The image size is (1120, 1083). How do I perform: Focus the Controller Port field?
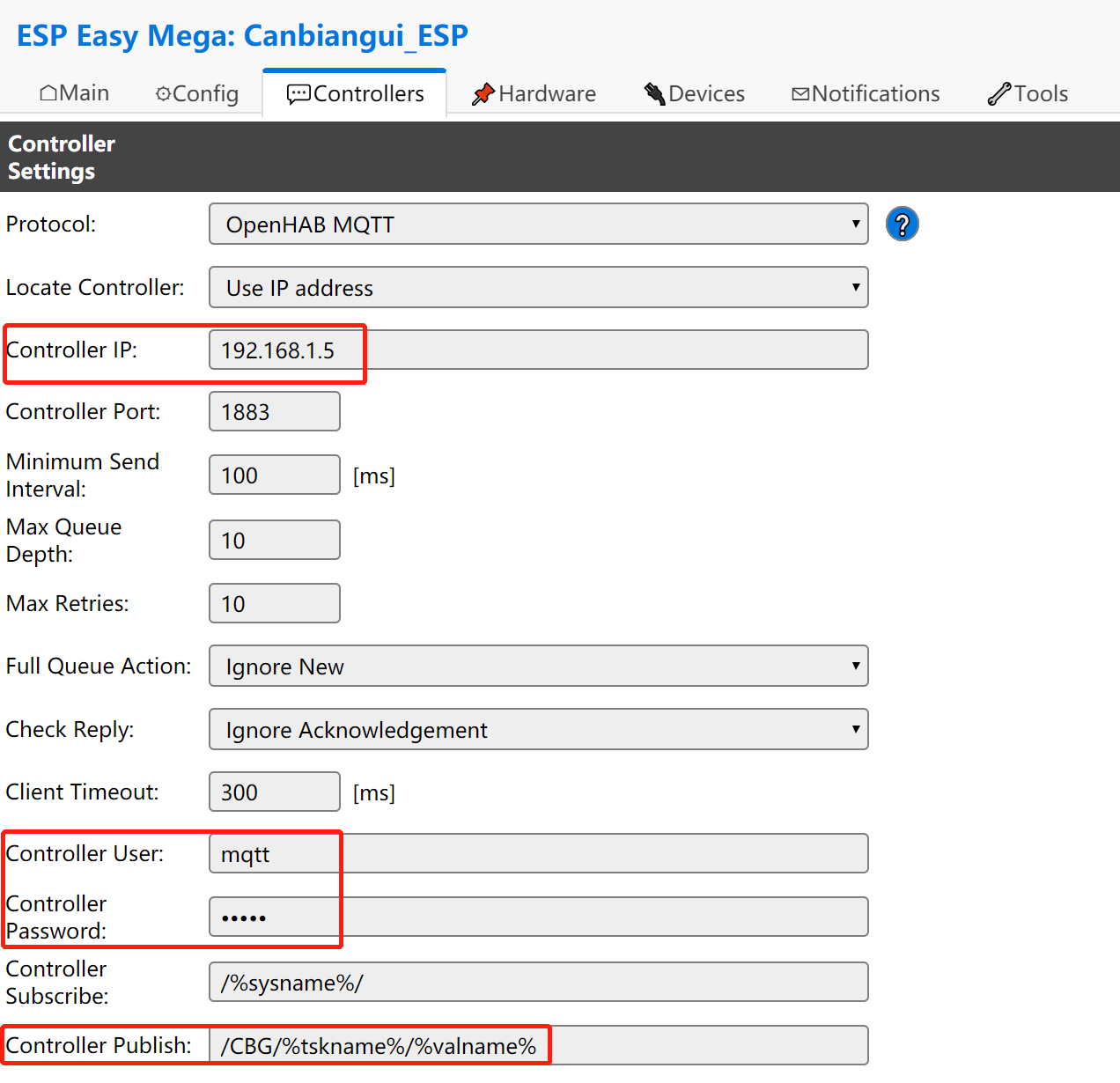274,412
